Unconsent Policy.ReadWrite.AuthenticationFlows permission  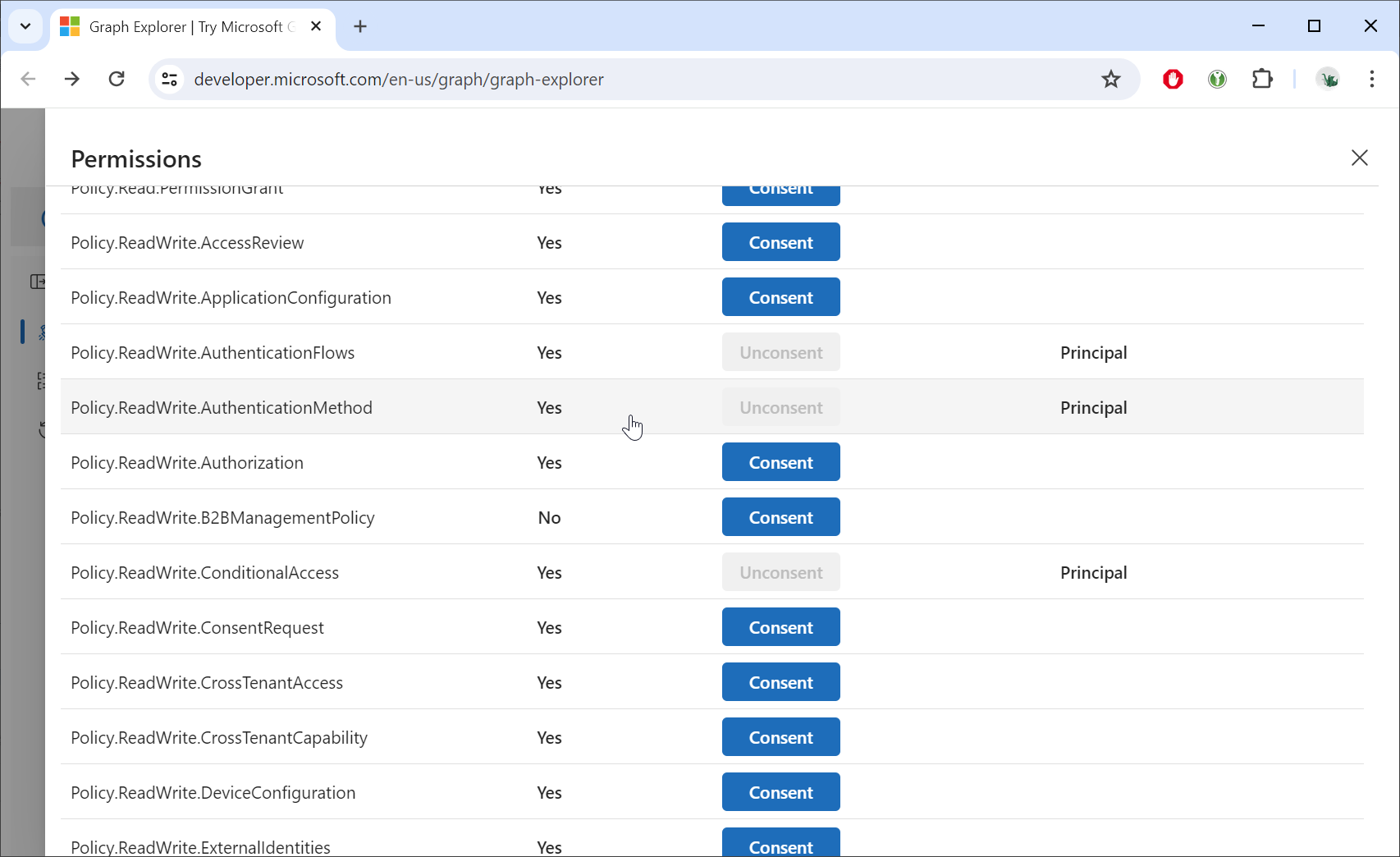coord(780,352)
